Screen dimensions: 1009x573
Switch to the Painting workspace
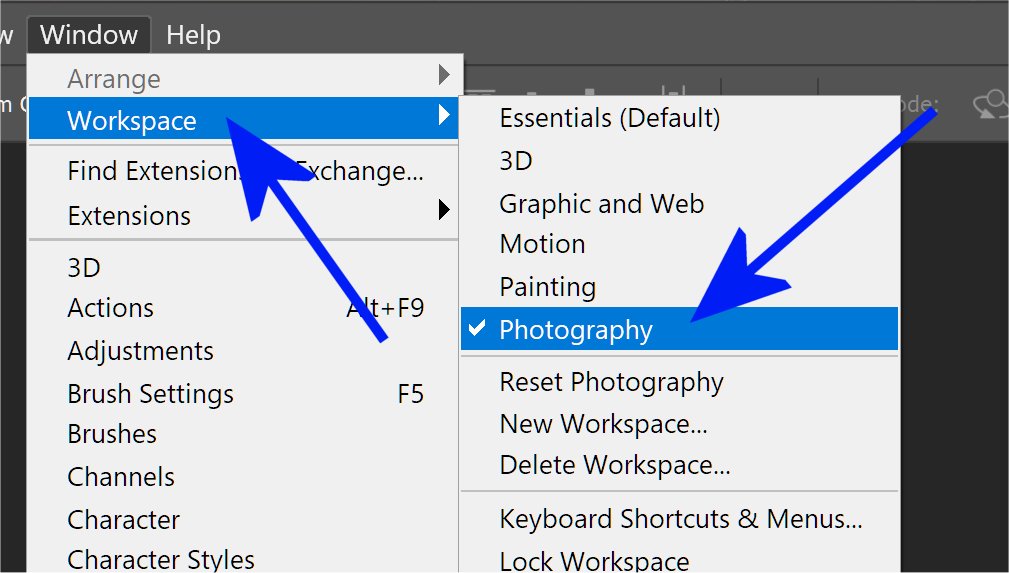[x=547, y=287]
